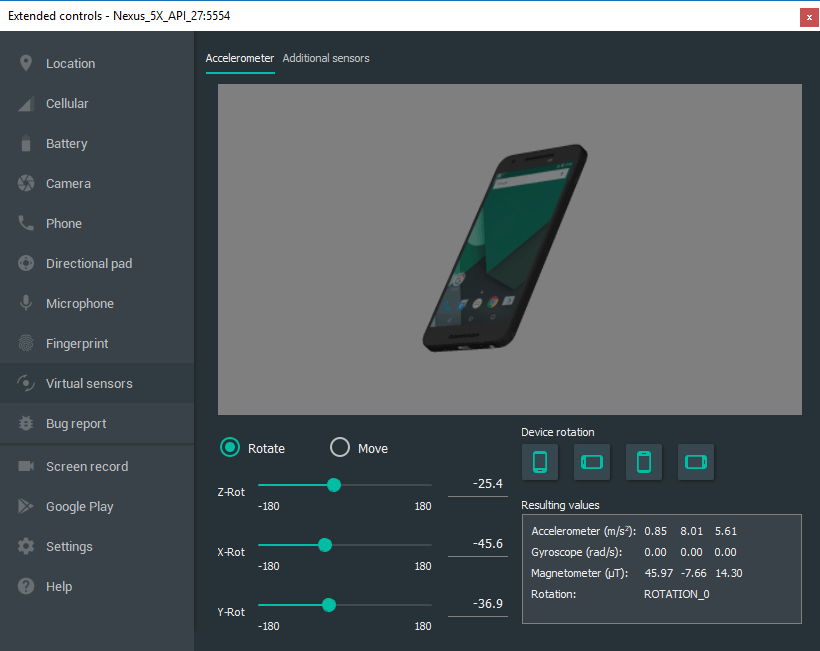Set upside-down portrait using third rotation icon
Image resolution: width=820 pixels, height=651 pixels.
pyautogui.click(x=644, y=462)
